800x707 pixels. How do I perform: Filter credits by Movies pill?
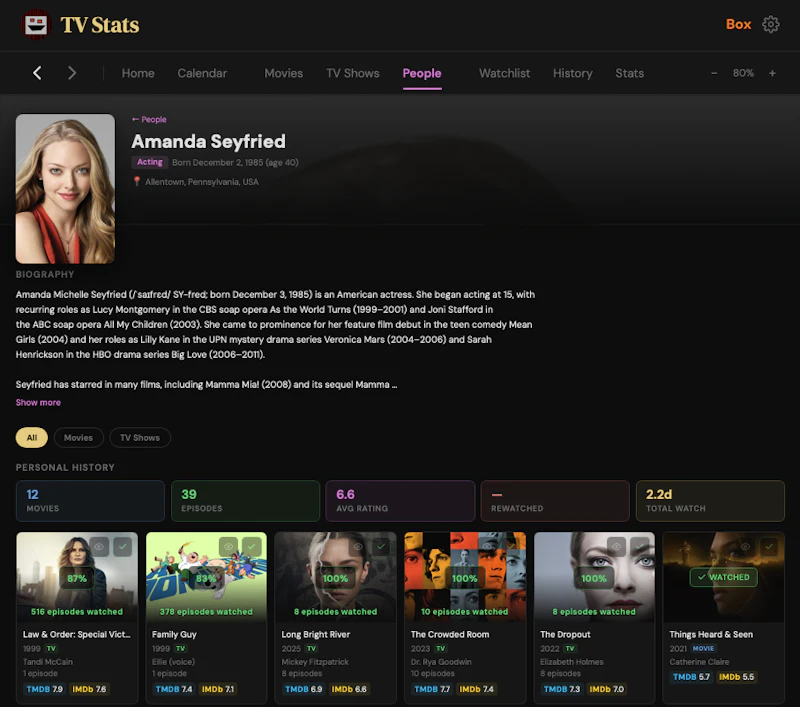[x=79, y=438]
